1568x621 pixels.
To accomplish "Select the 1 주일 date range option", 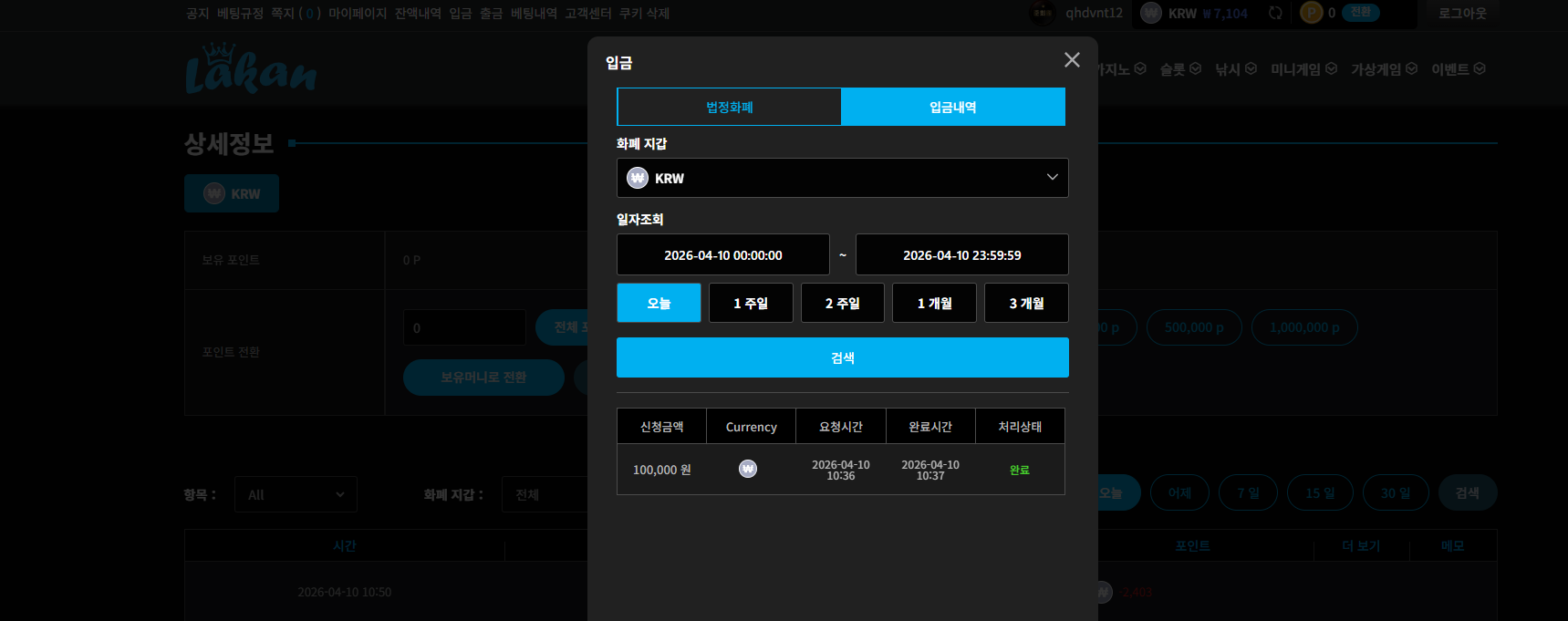I will click(751, 303).
